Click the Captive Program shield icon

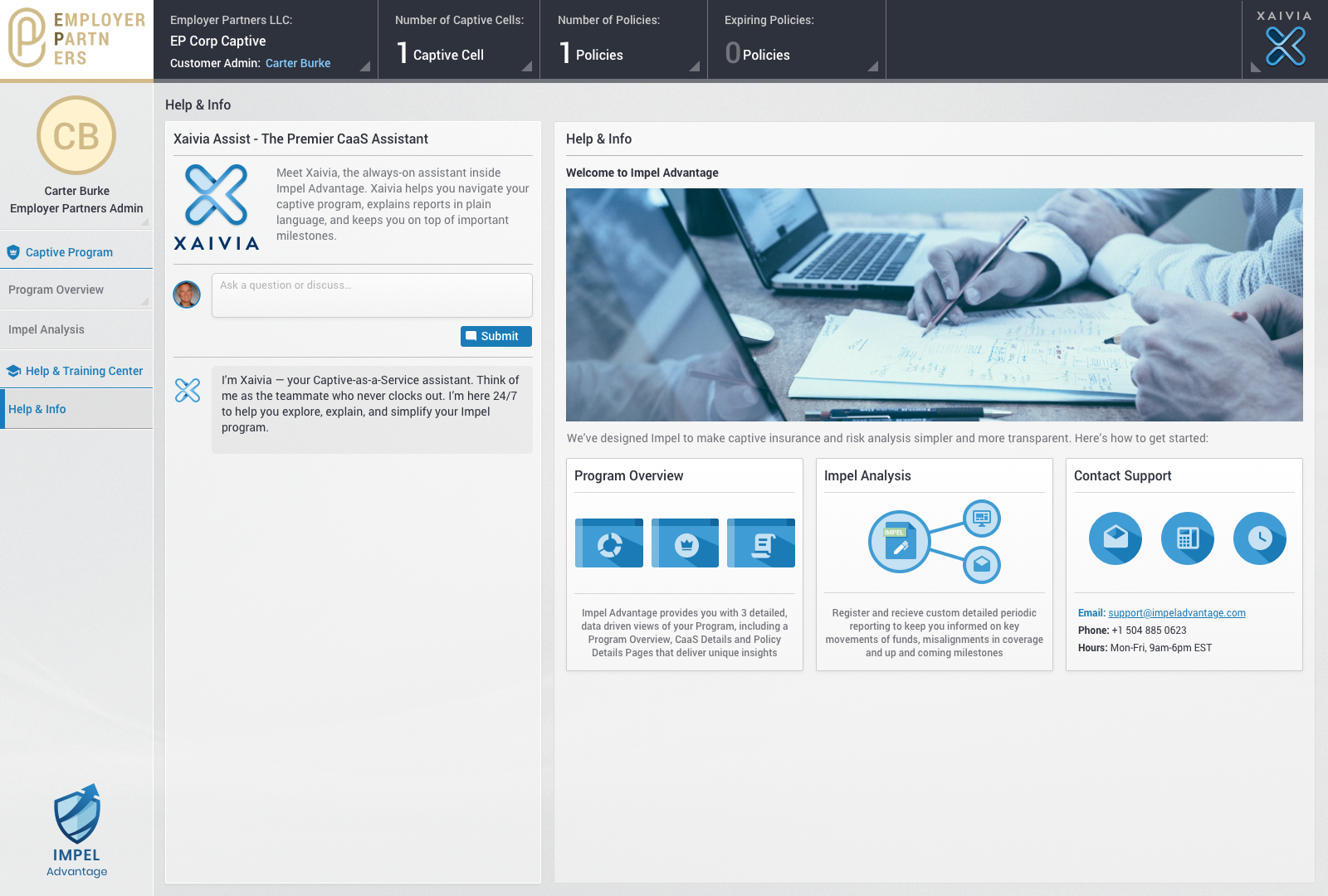[x=13, y=252]
